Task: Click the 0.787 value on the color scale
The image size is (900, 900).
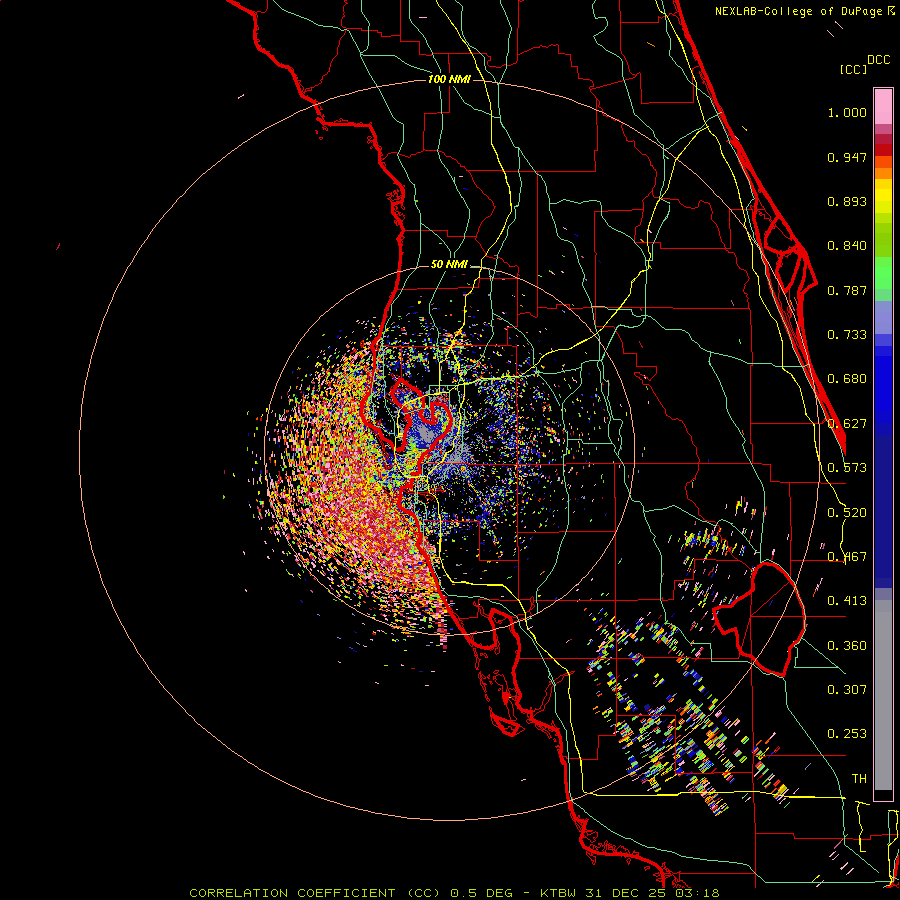Action: coord(847,290)
